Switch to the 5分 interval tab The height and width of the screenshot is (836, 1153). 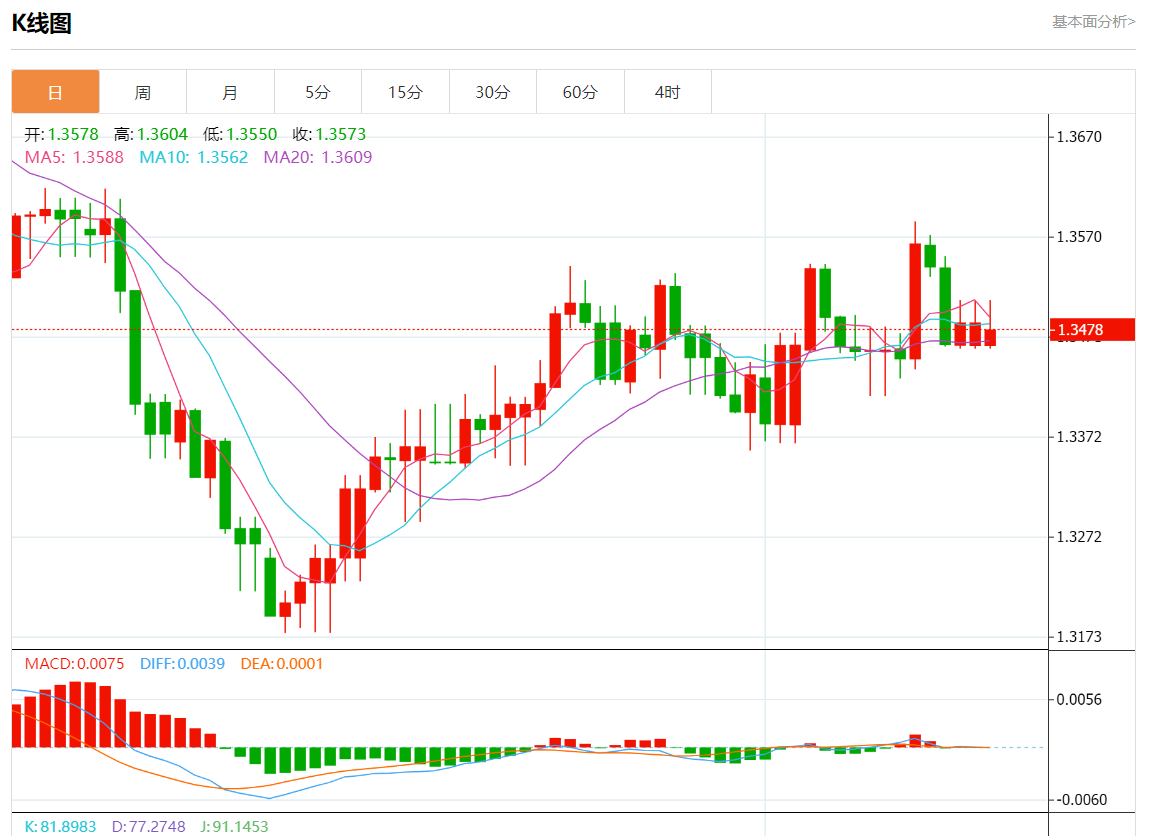[318, 92]
